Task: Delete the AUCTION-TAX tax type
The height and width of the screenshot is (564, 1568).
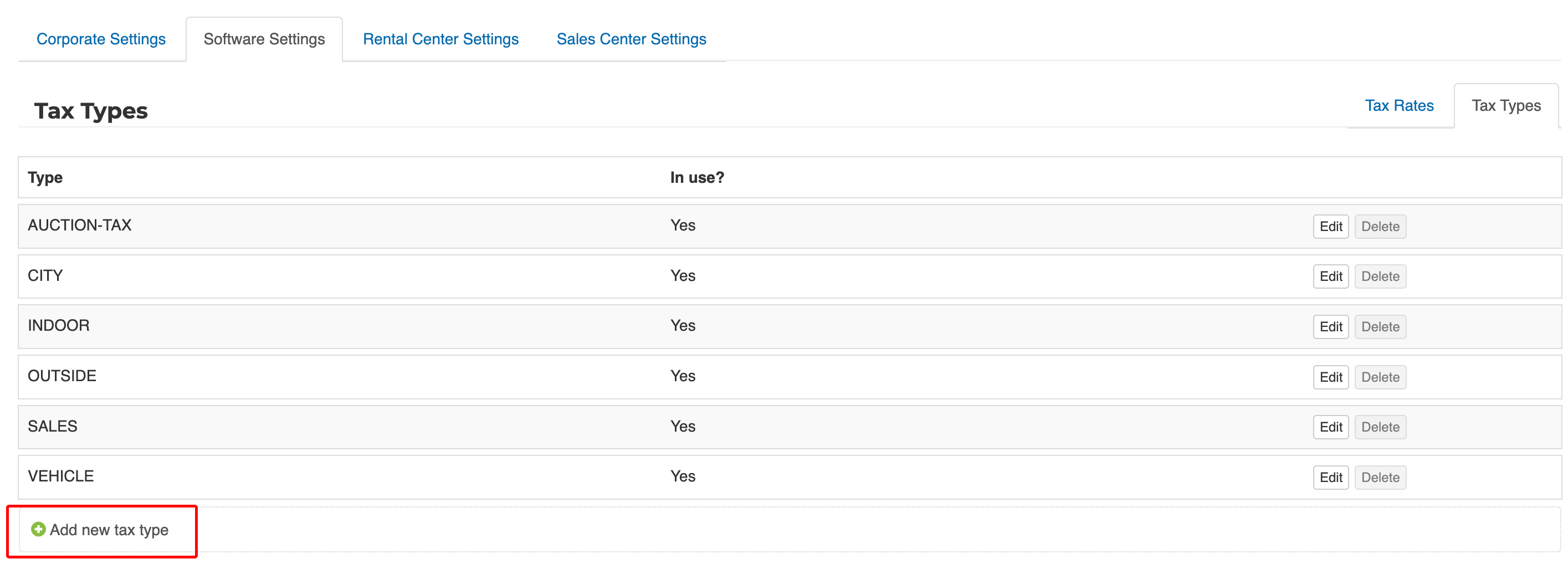Action: pyautogui.click(x=1380, y=227)
